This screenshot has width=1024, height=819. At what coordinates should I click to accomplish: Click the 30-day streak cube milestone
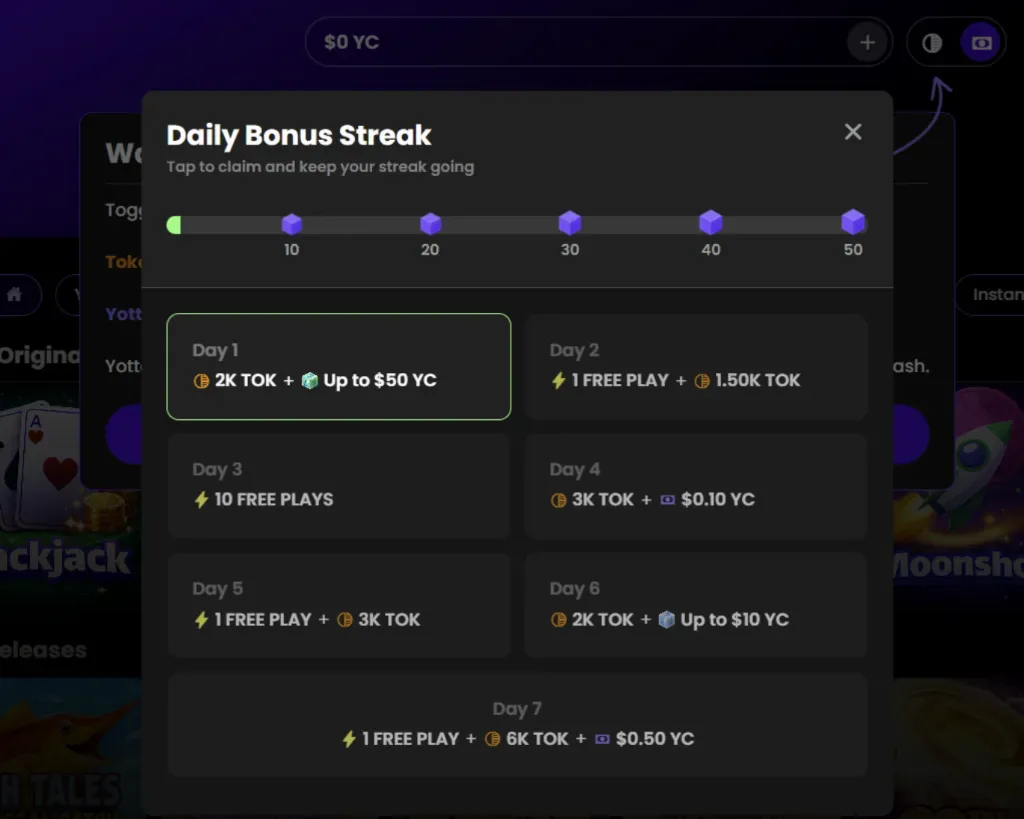click(x=570, y=223)
